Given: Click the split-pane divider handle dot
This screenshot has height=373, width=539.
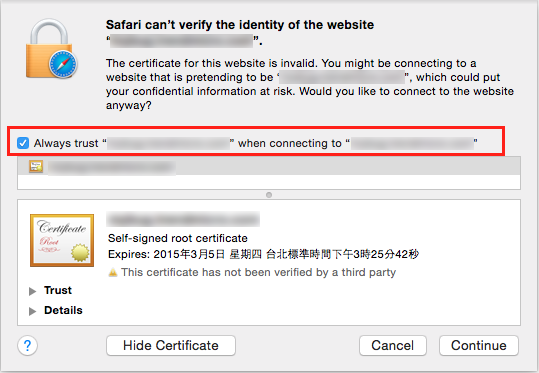Looking at the screenshot, I should [x=269, y=195].
